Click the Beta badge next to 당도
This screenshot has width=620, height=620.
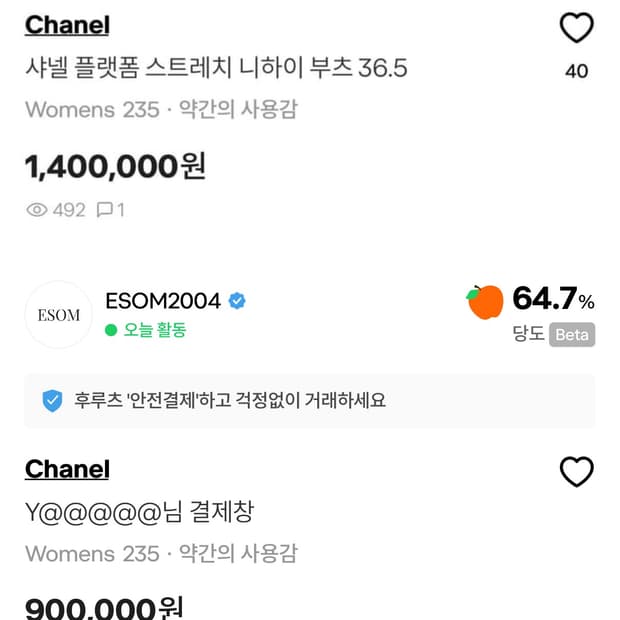coord(572,335)
